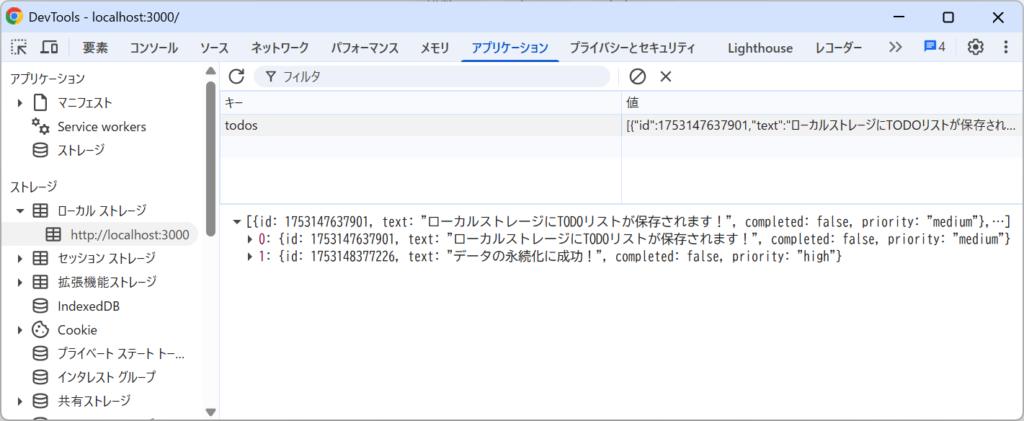Click the sidebar scroll up arrow

click(210, 70)
